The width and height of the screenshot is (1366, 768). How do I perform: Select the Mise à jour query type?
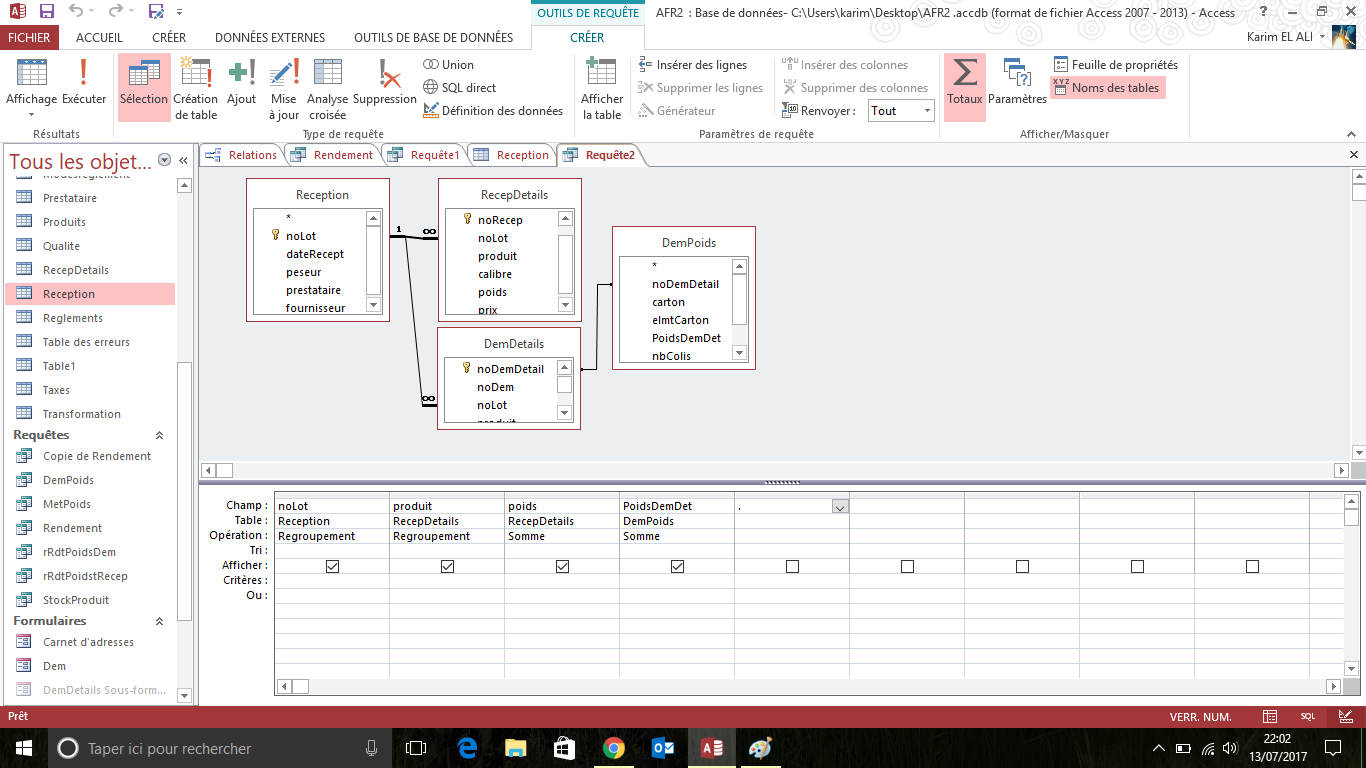284,88
